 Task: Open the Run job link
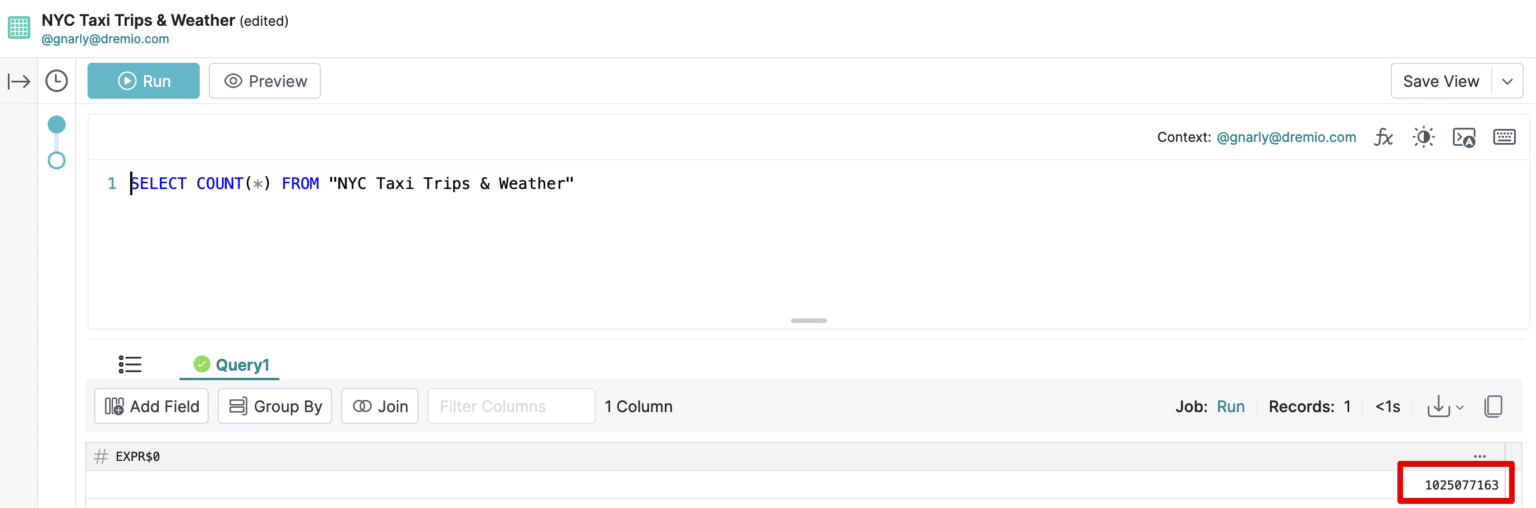coord(1231,406)
